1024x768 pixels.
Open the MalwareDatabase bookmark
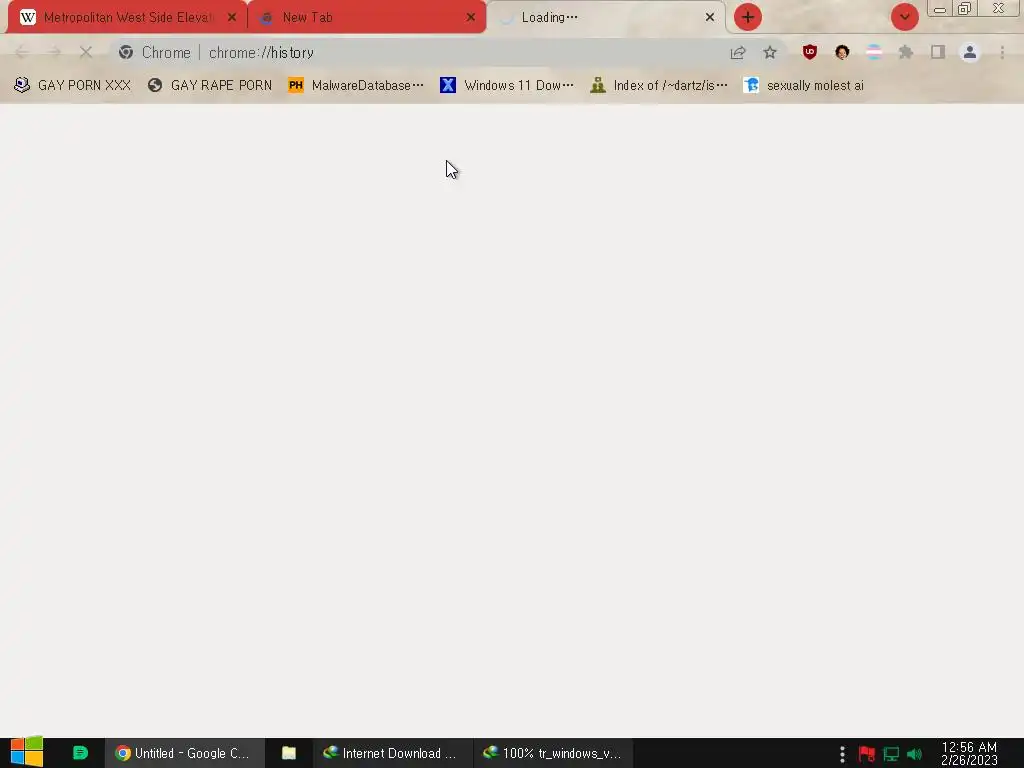pyautogui.click(x=356, y=85)
